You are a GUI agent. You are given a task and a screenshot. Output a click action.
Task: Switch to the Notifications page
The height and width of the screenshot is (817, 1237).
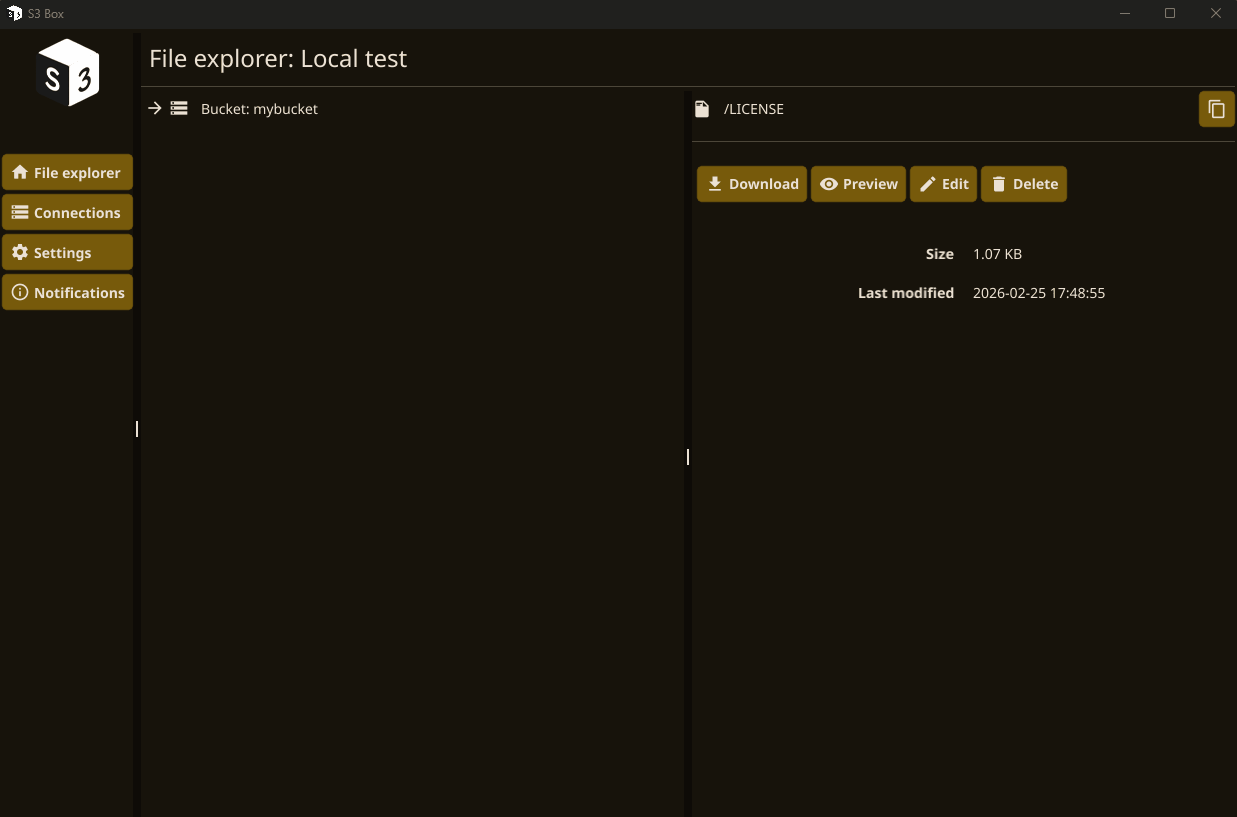pos(67,292)
